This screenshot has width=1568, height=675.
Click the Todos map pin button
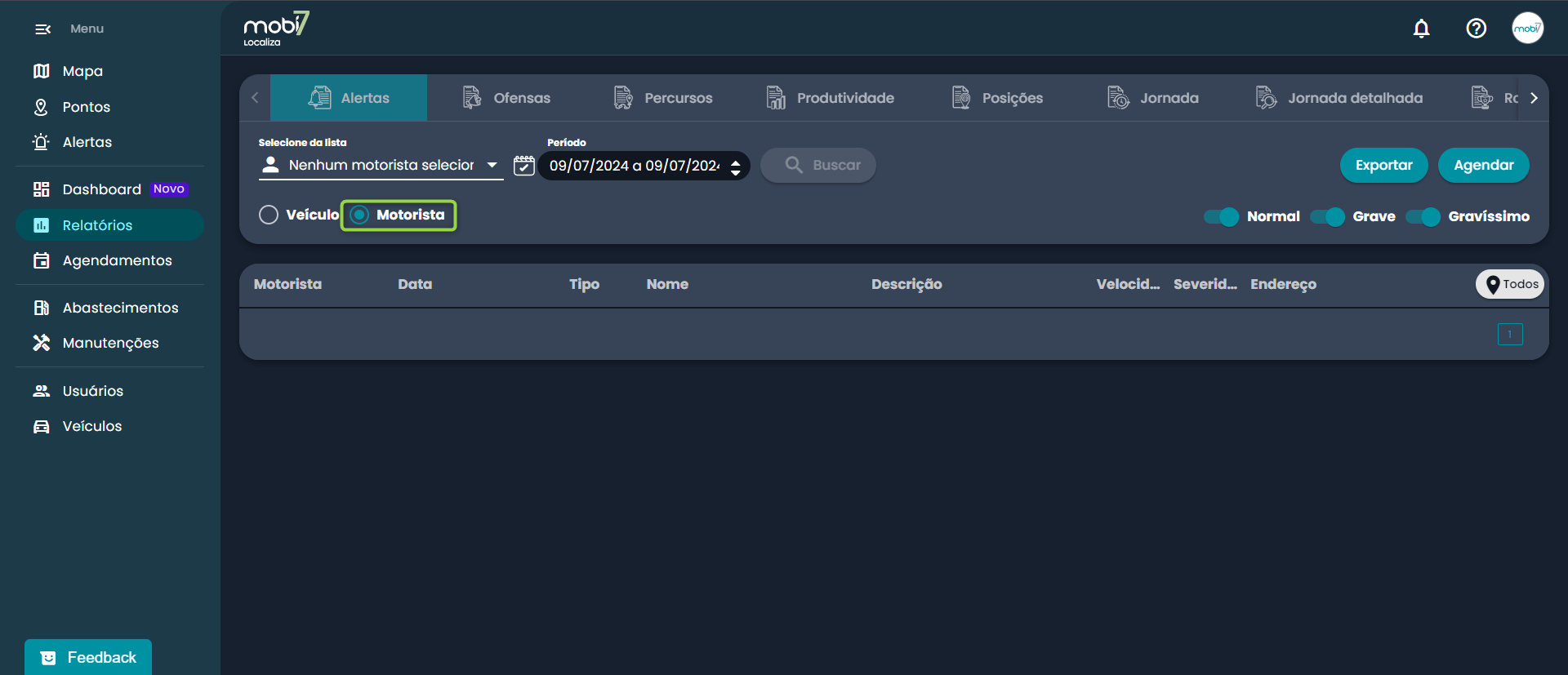[1510, 284]
